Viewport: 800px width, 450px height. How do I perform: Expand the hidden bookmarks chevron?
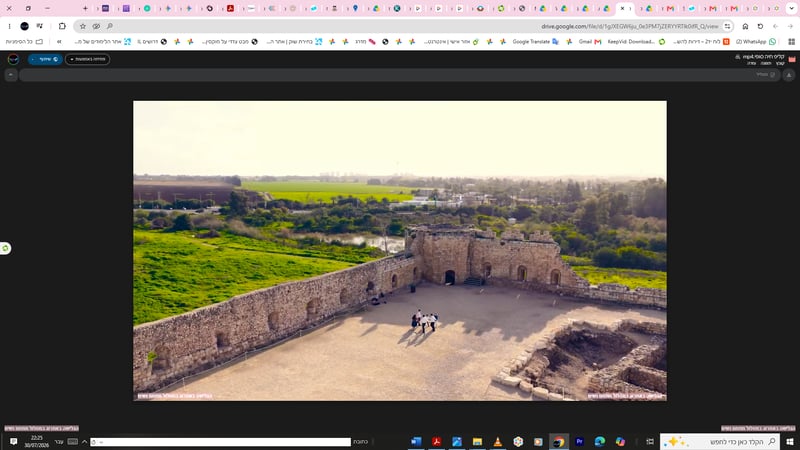pos(59,42)
